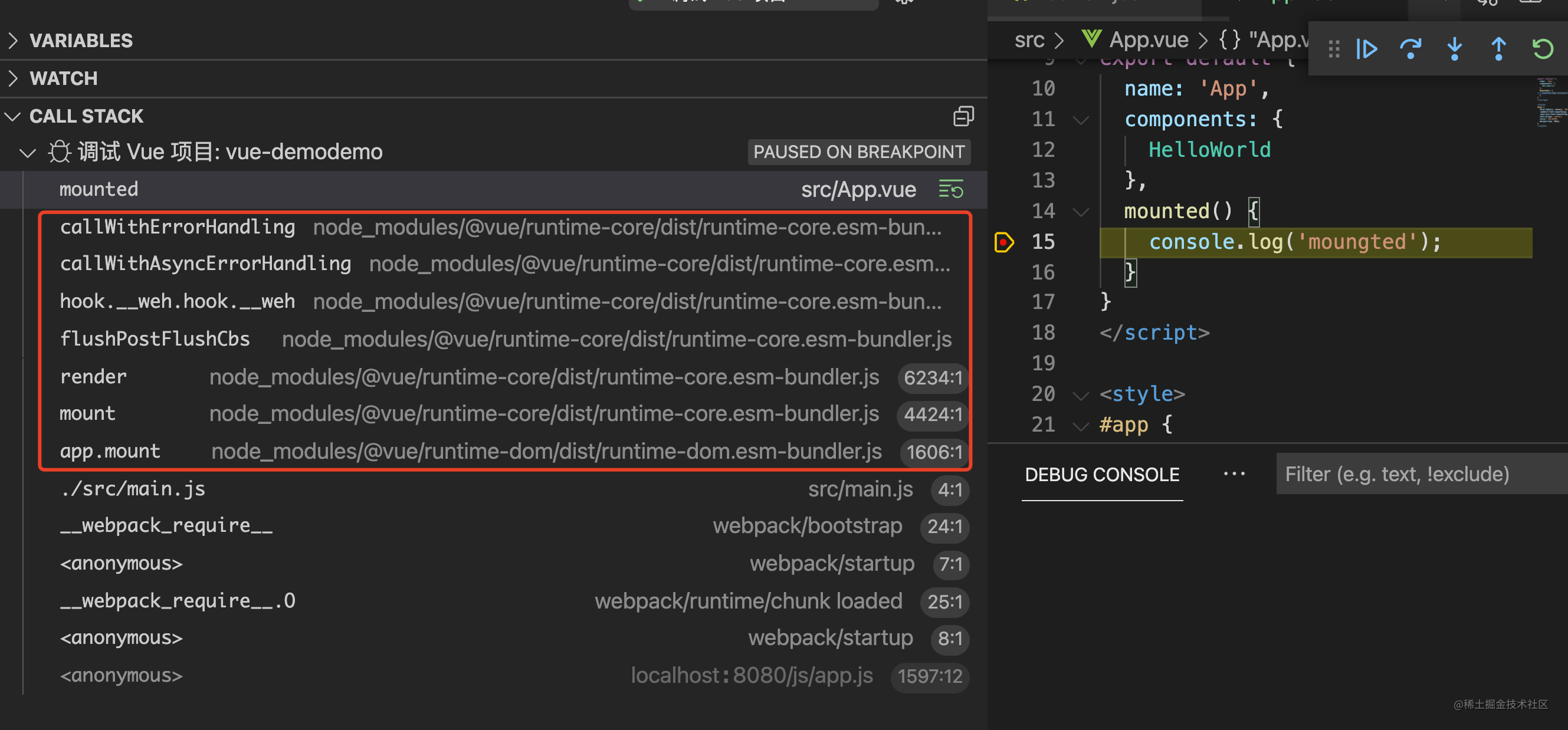Collapse the vue-demodemo debug session
This screenshot has width=1568, height=730.
coord(28,152)
